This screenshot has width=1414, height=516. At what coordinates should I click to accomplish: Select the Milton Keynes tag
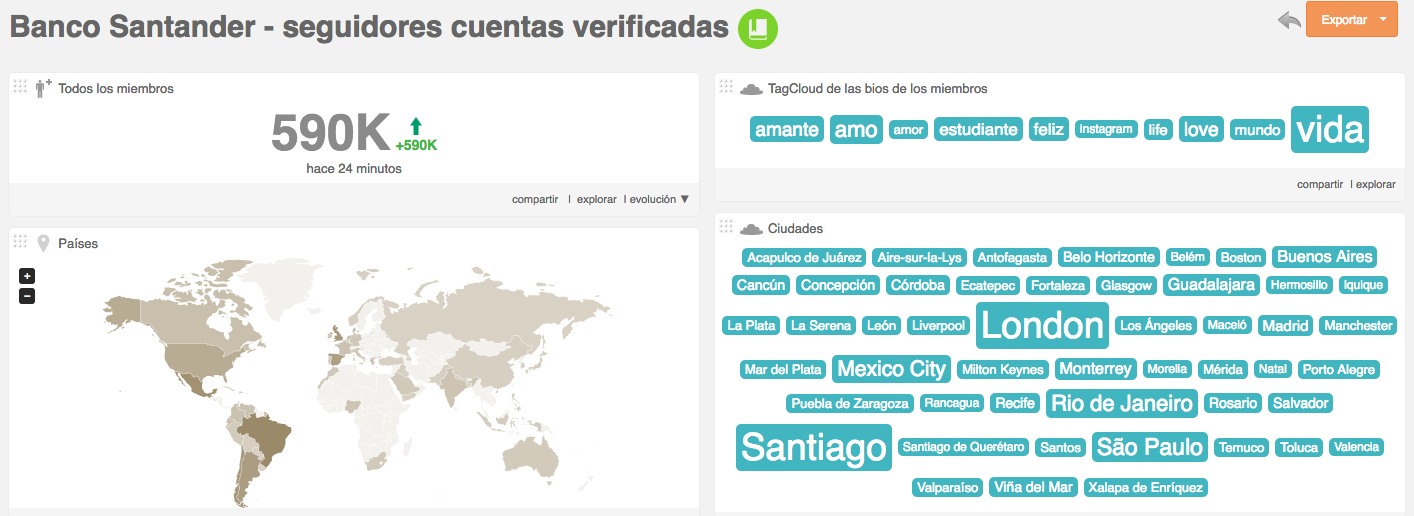coord(1002,370)
